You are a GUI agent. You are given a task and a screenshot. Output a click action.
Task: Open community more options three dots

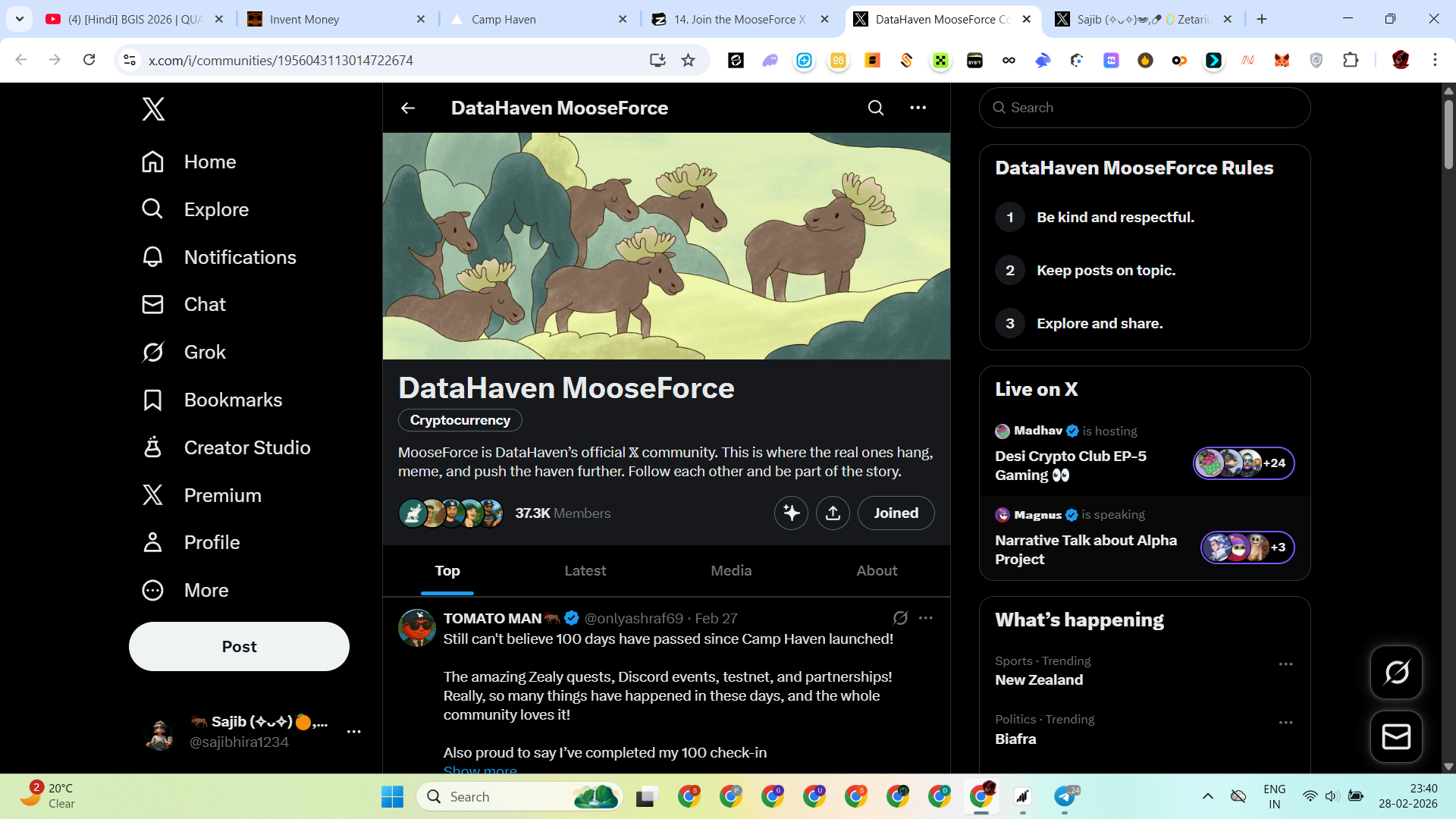pyautogui.click(x=918, y=108)
